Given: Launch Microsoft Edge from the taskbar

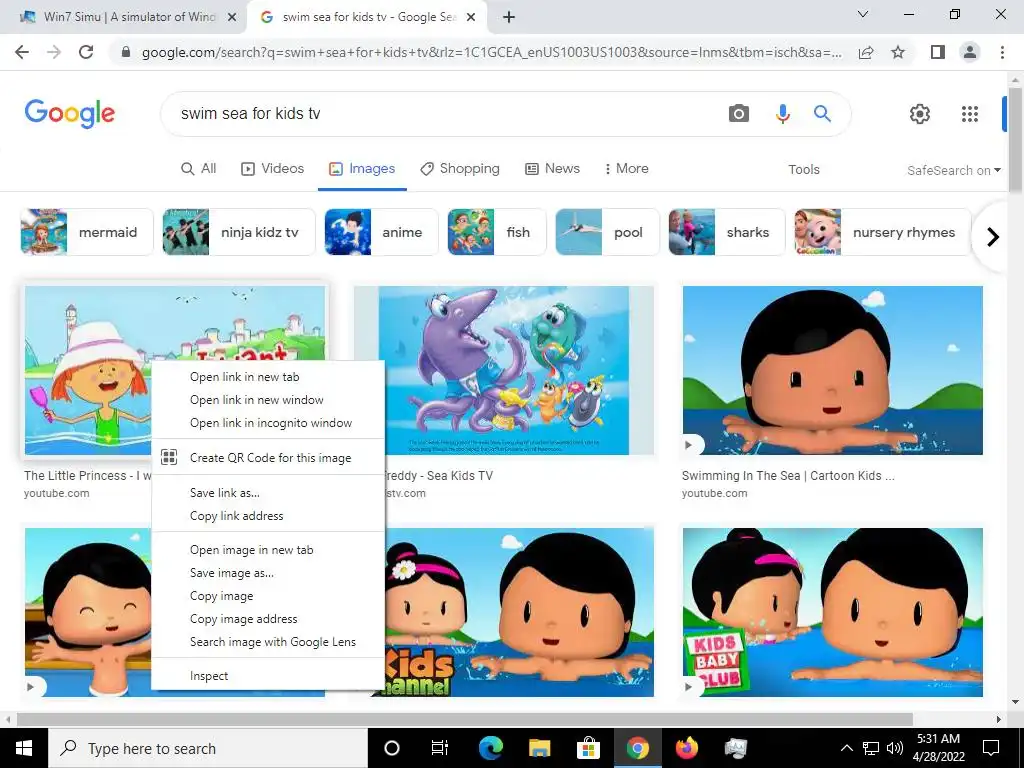Looking at the screenshot, I should 490,748.
